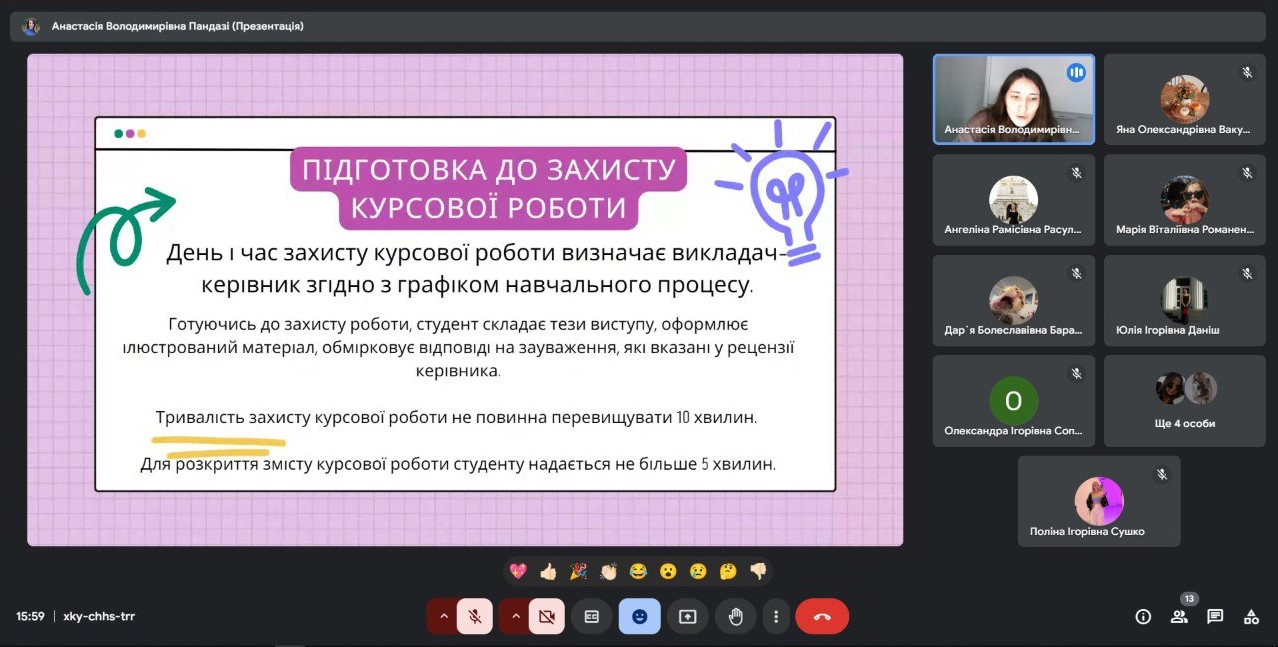Toggle closed captions on

pos(592,617)
